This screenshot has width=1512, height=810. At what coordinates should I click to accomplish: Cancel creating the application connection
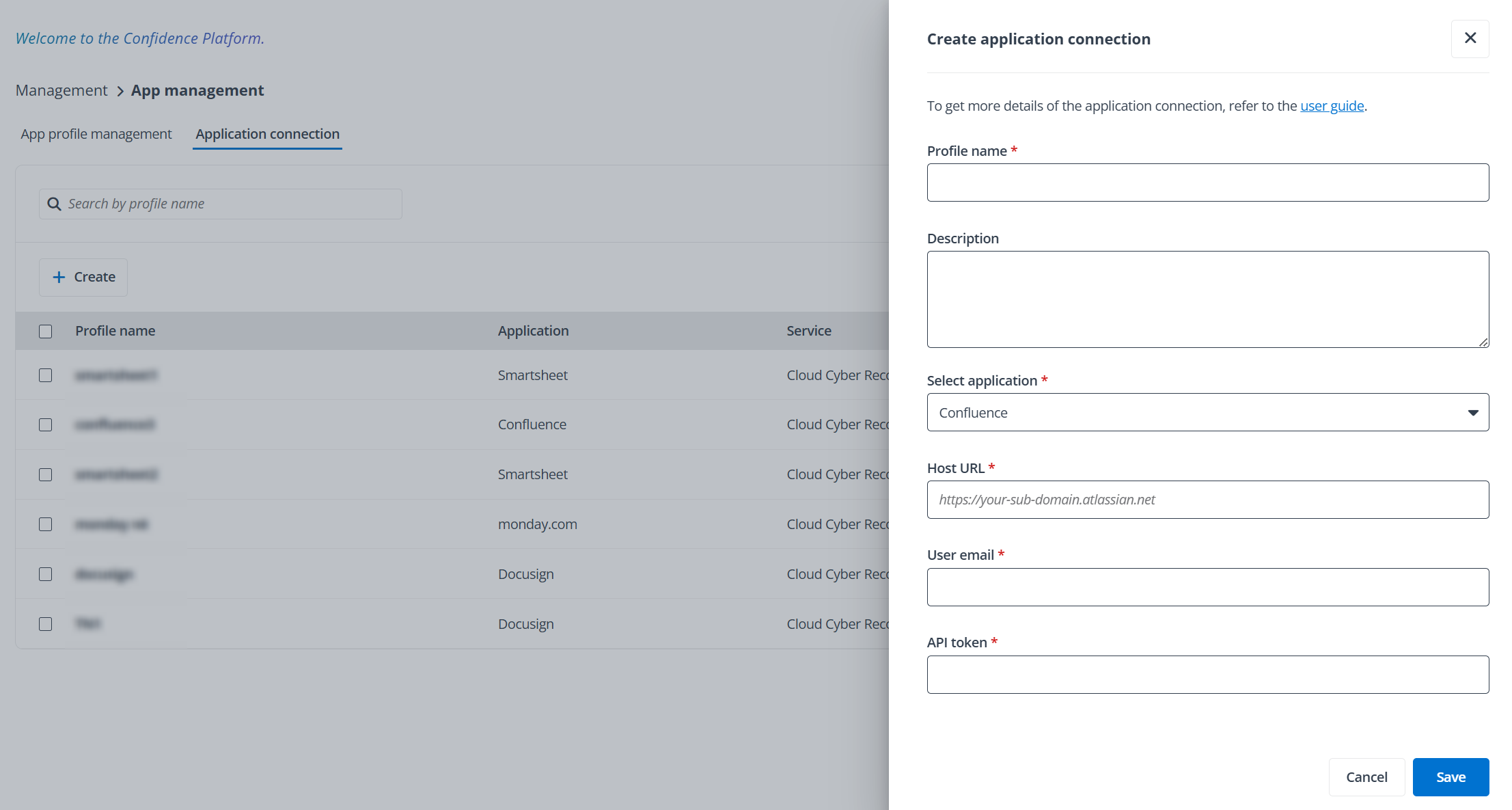click(1366, 777)
